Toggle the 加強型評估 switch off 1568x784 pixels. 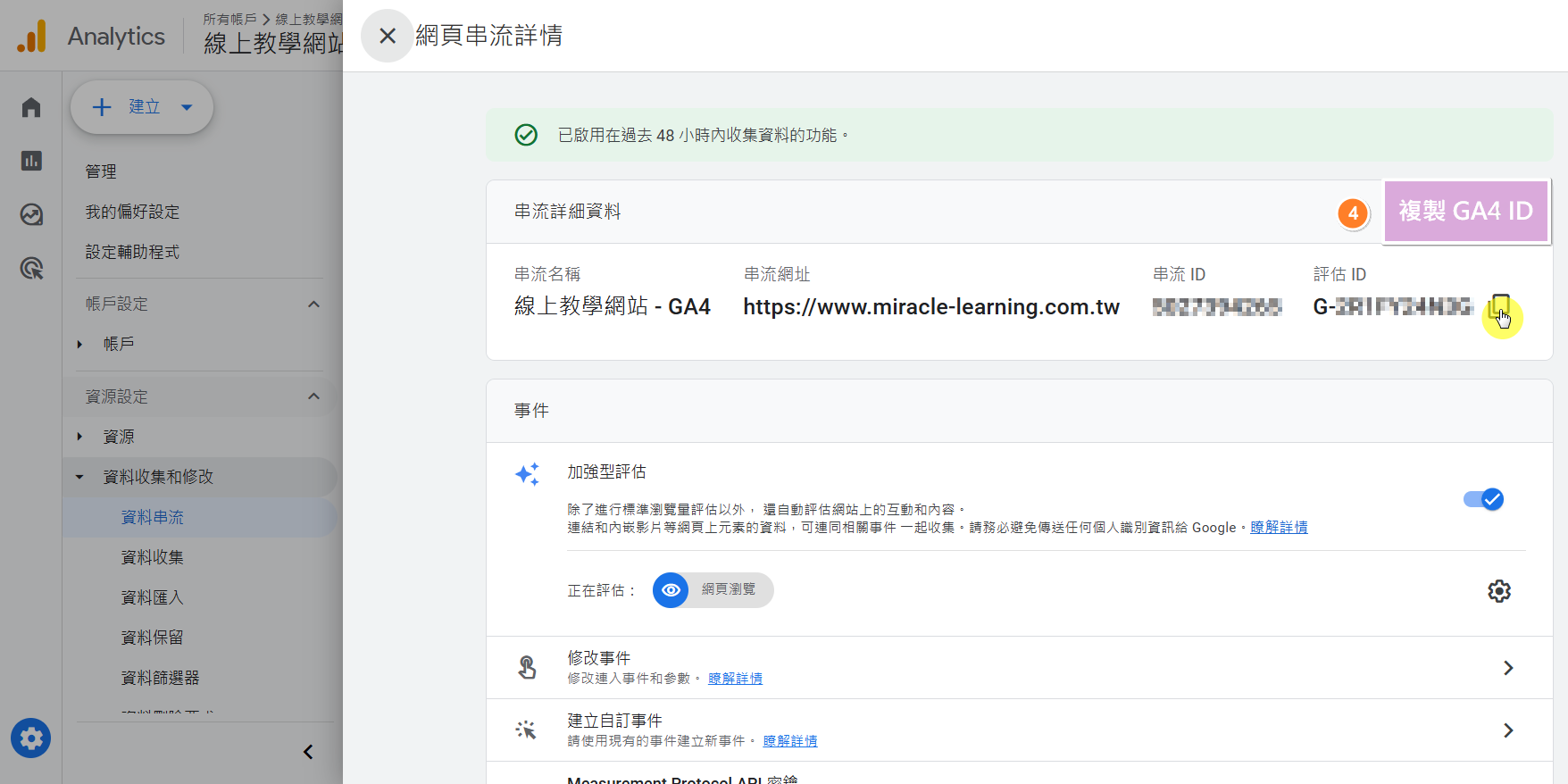(x=1483, y=499)
